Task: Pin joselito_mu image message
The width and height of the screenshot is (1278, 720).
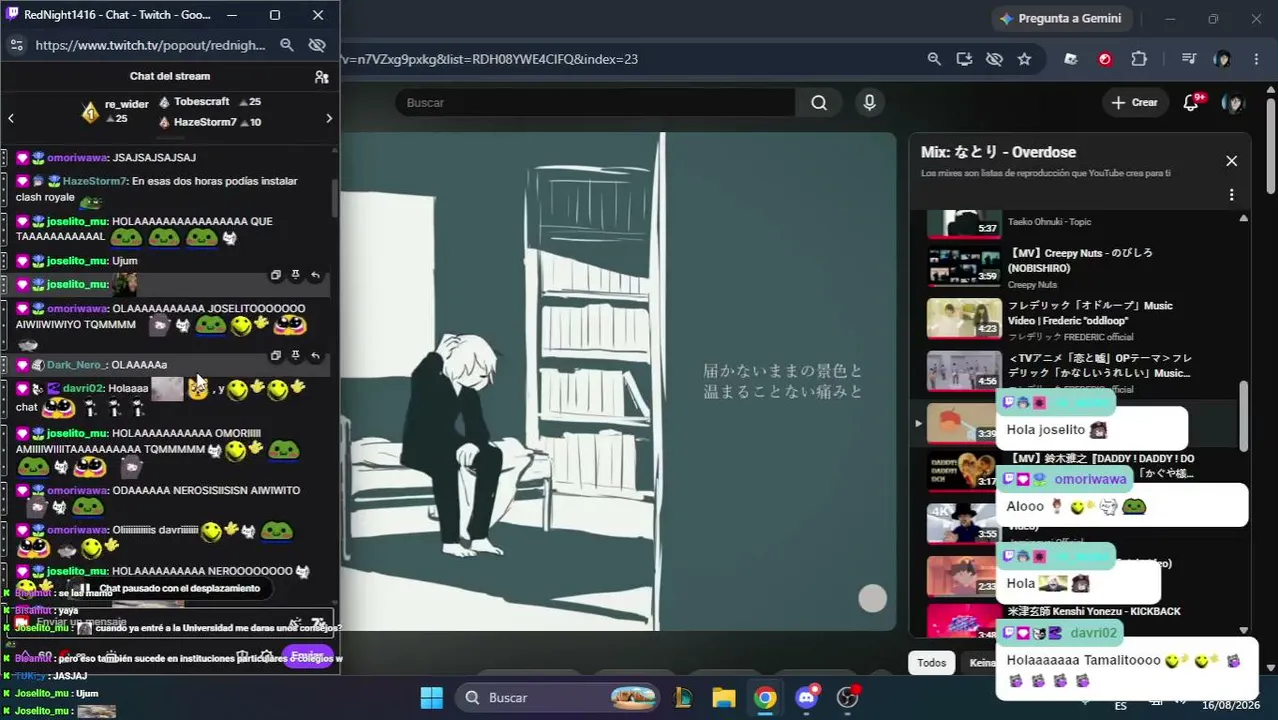Action: pyautogui.click(x=295, y=275)
